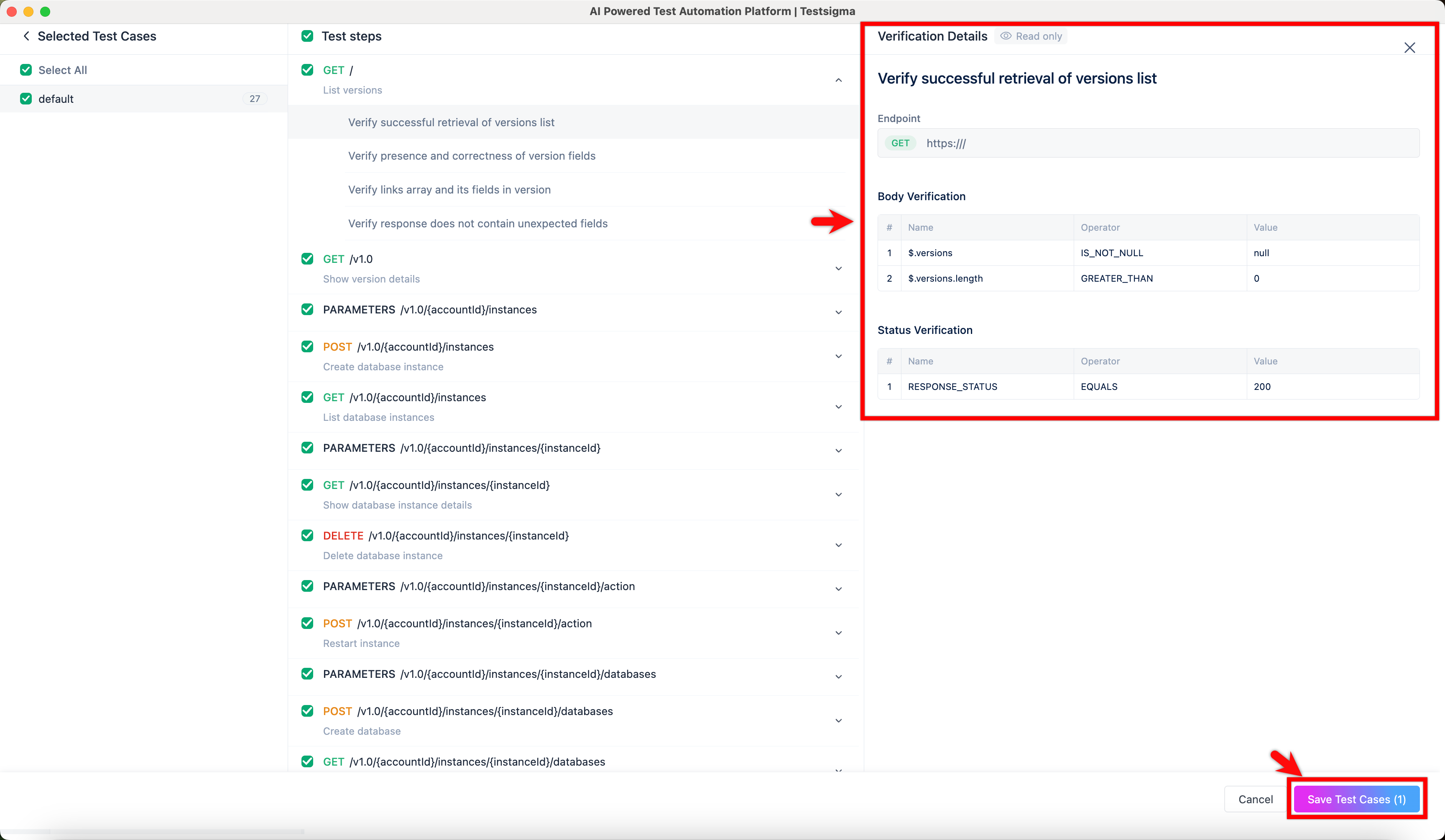Screen dimensions: 1445x840
Task: Close the Verification Details panel
Action: point(1409,48)
